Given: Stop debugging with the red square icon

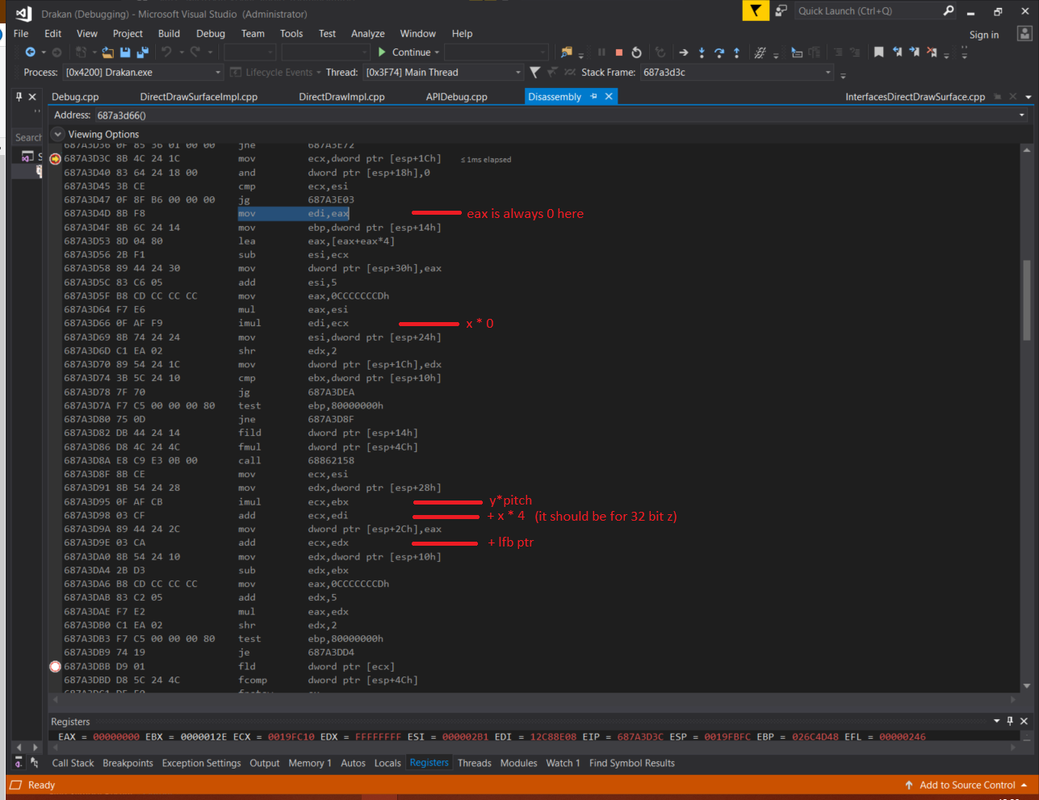Looking at the screenshot, I should pos(619,52).
